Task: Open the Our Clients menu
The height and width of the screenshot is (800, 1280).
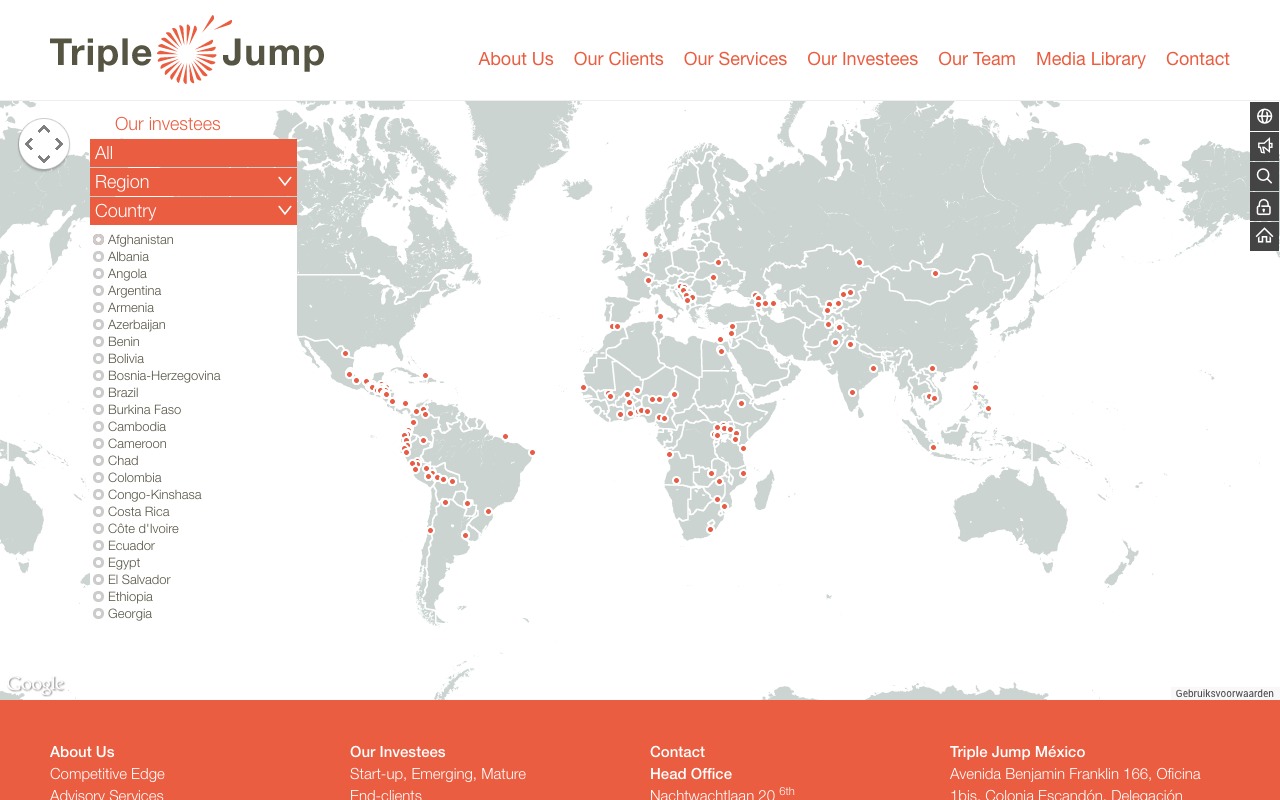Action: click(x=618, y=59)
